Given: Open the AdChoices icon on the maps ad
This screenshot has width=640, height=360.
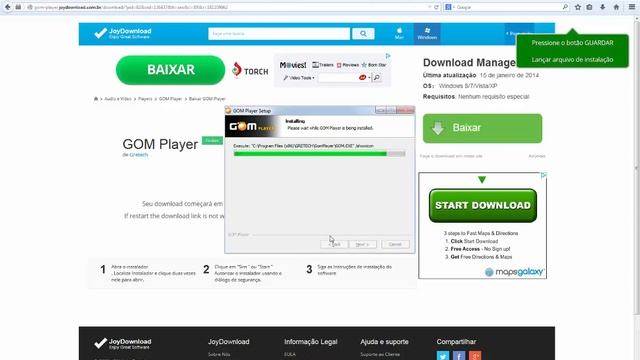Looking at the screenshot, I should click(543, 175).
